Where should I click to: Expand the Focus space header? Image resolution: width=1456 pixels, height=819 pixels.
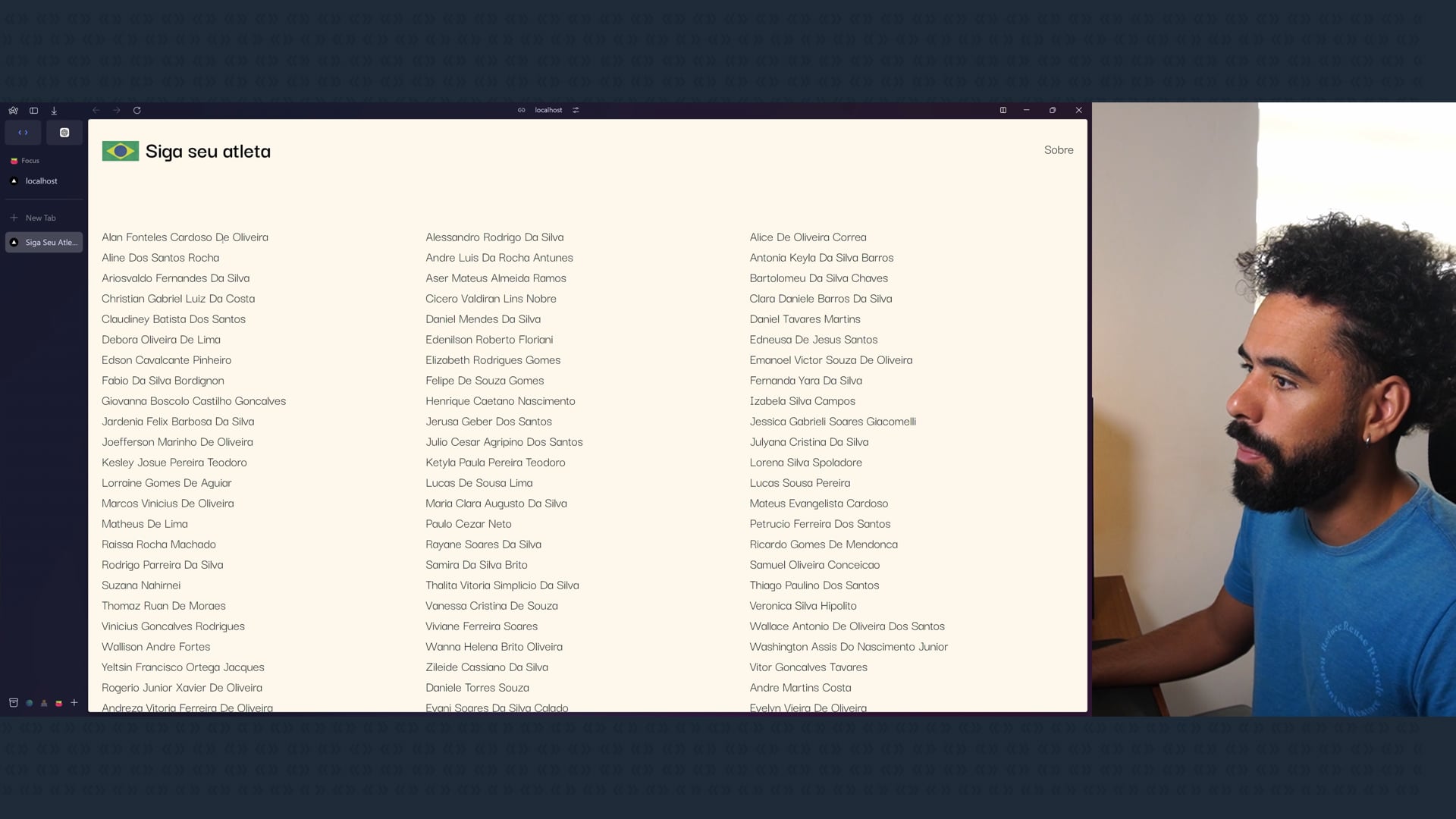point(30,161)
